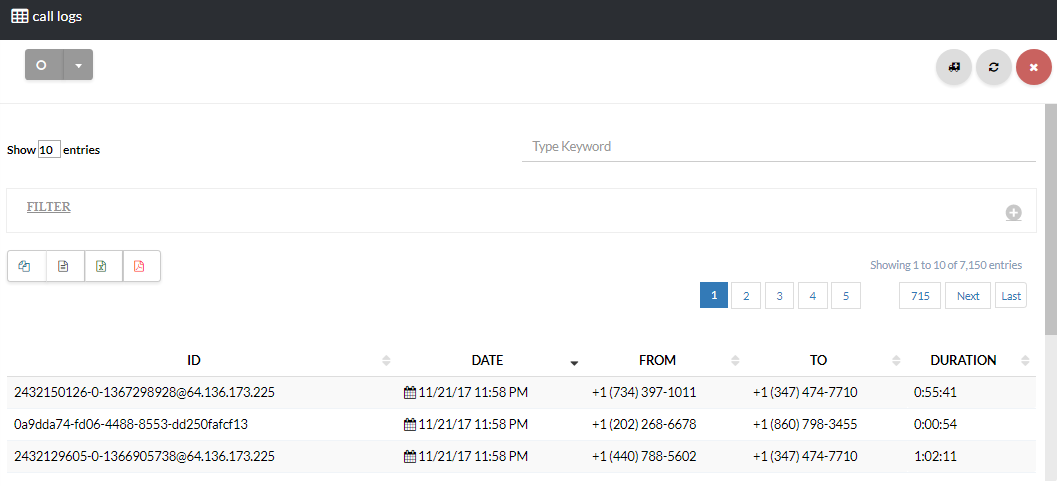Refresh the call logs list
Viewport: 1057px width, 486px height.
pyautogui.click(x=993, y=67)
